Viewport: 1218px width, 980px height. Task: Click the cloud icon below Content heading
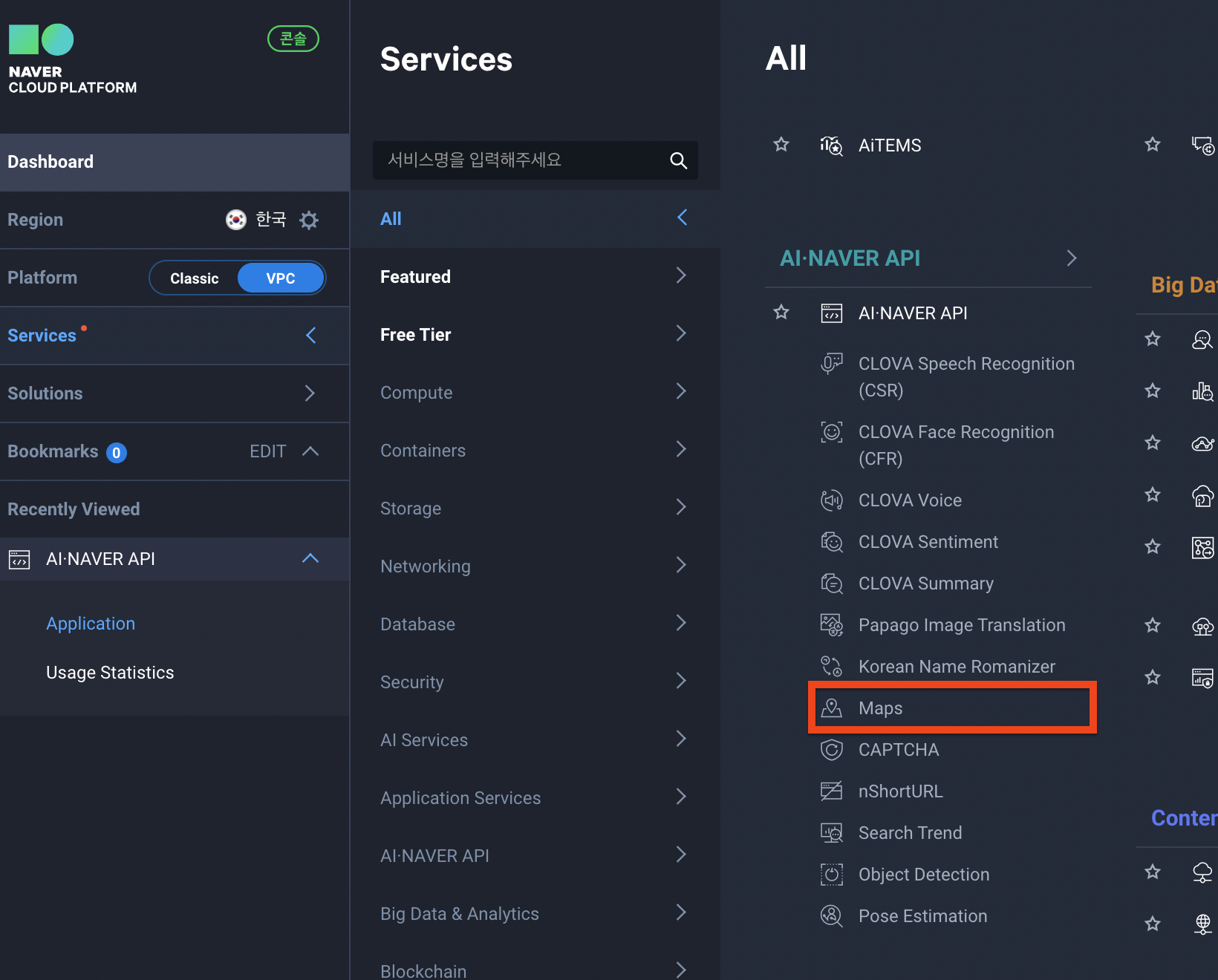coord(1203,872)
